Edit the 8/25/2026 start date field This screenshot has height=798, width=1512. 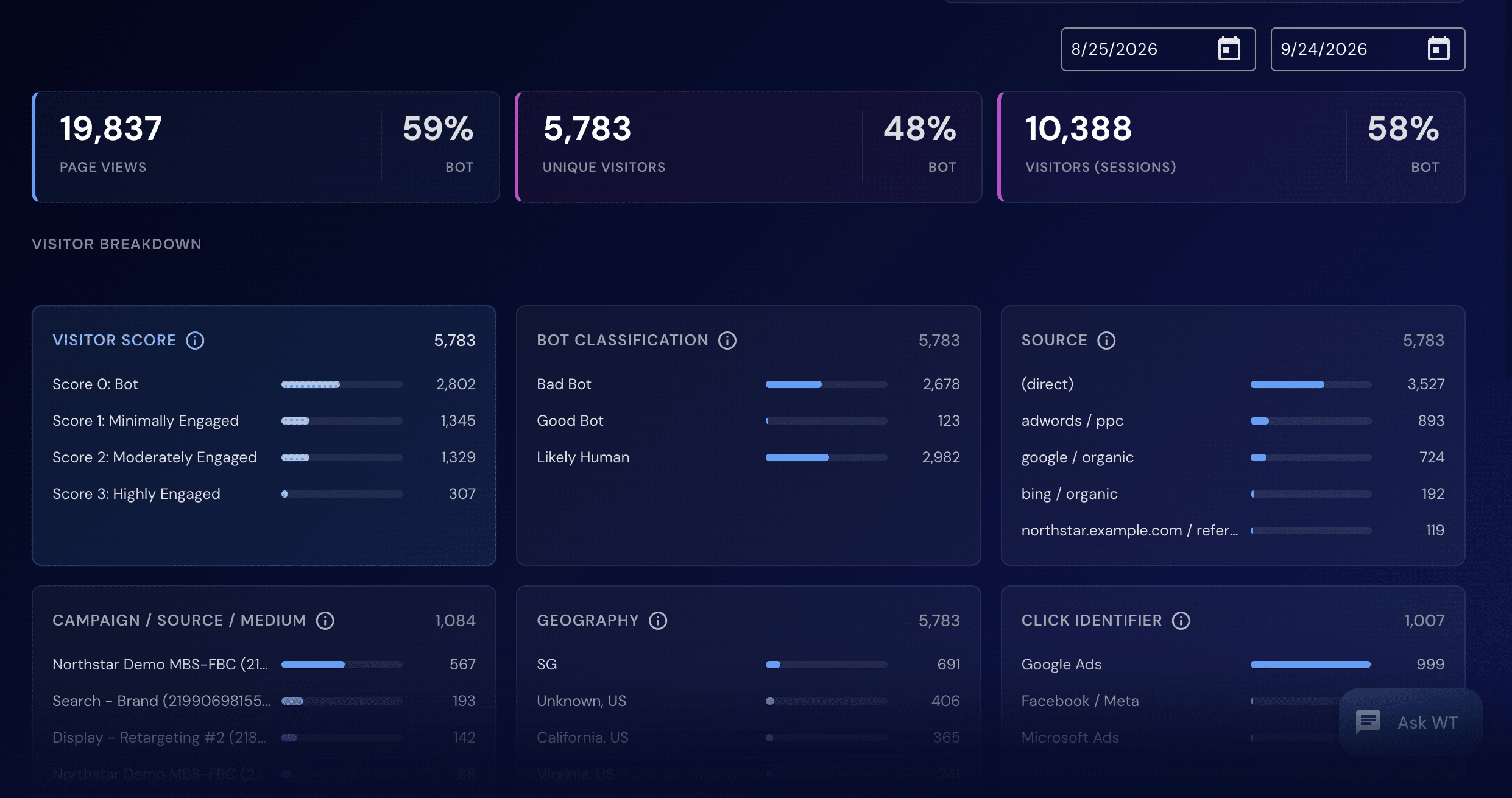click(x=1158, y=49)
